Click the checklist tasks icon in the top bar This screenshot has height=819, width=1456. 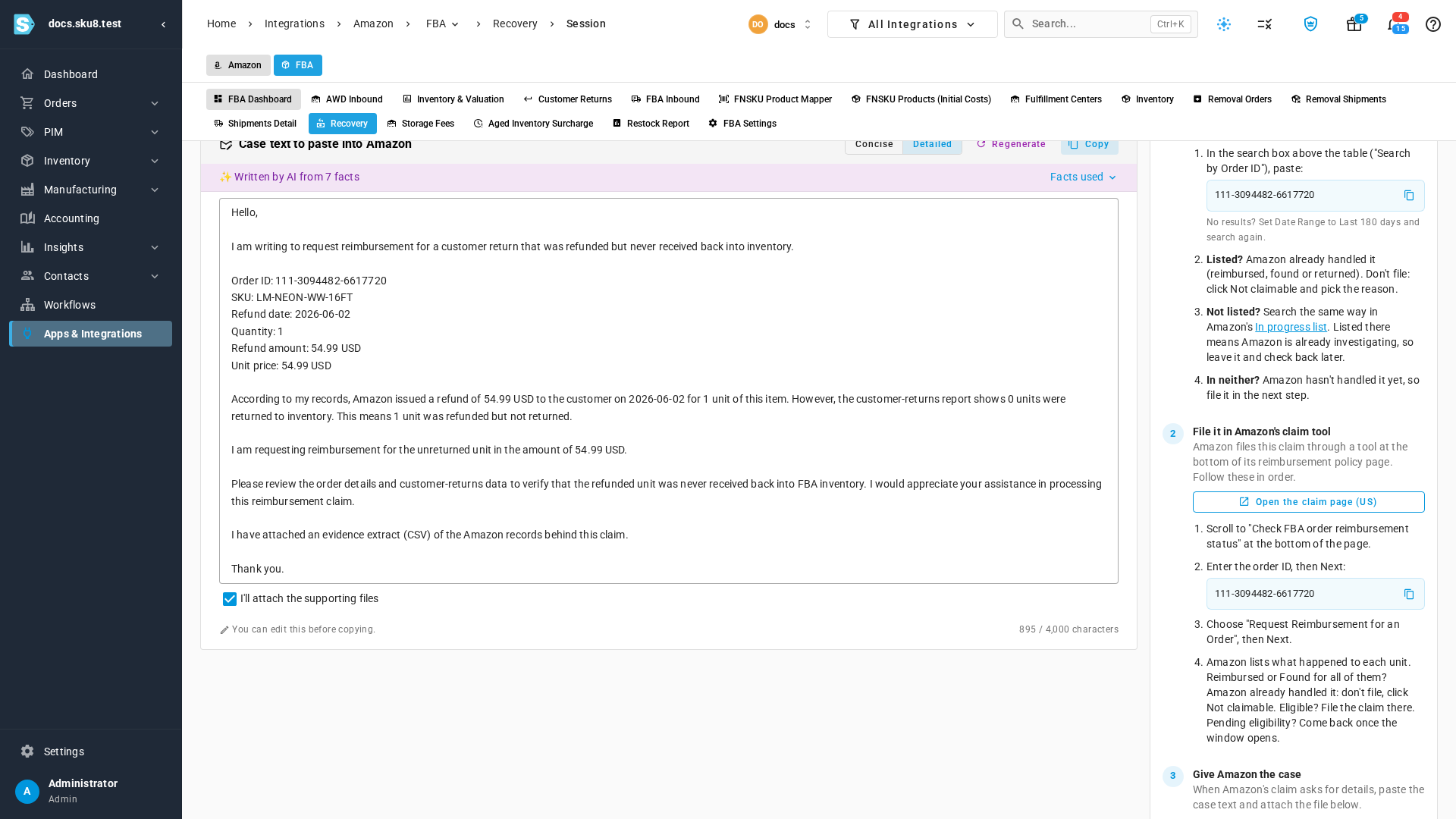(x=1264, y=24)
